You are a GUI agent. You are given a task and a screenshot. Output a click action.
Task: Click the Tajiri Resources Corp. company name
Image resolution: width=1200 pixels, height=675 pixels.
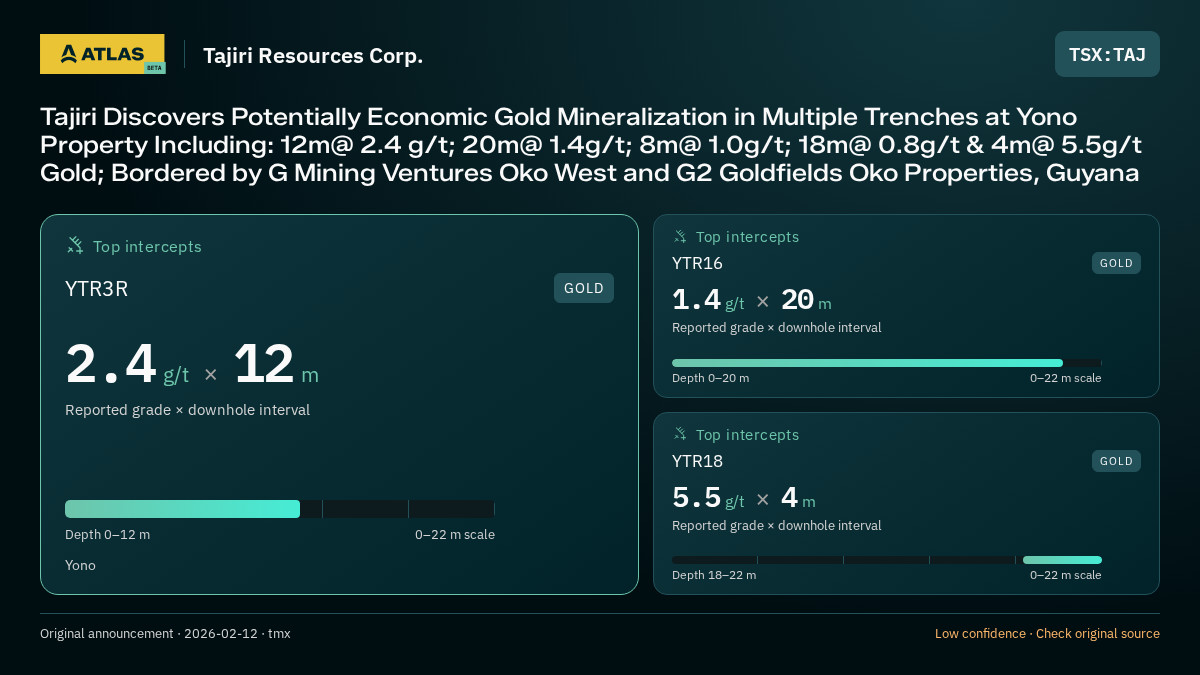313,55
